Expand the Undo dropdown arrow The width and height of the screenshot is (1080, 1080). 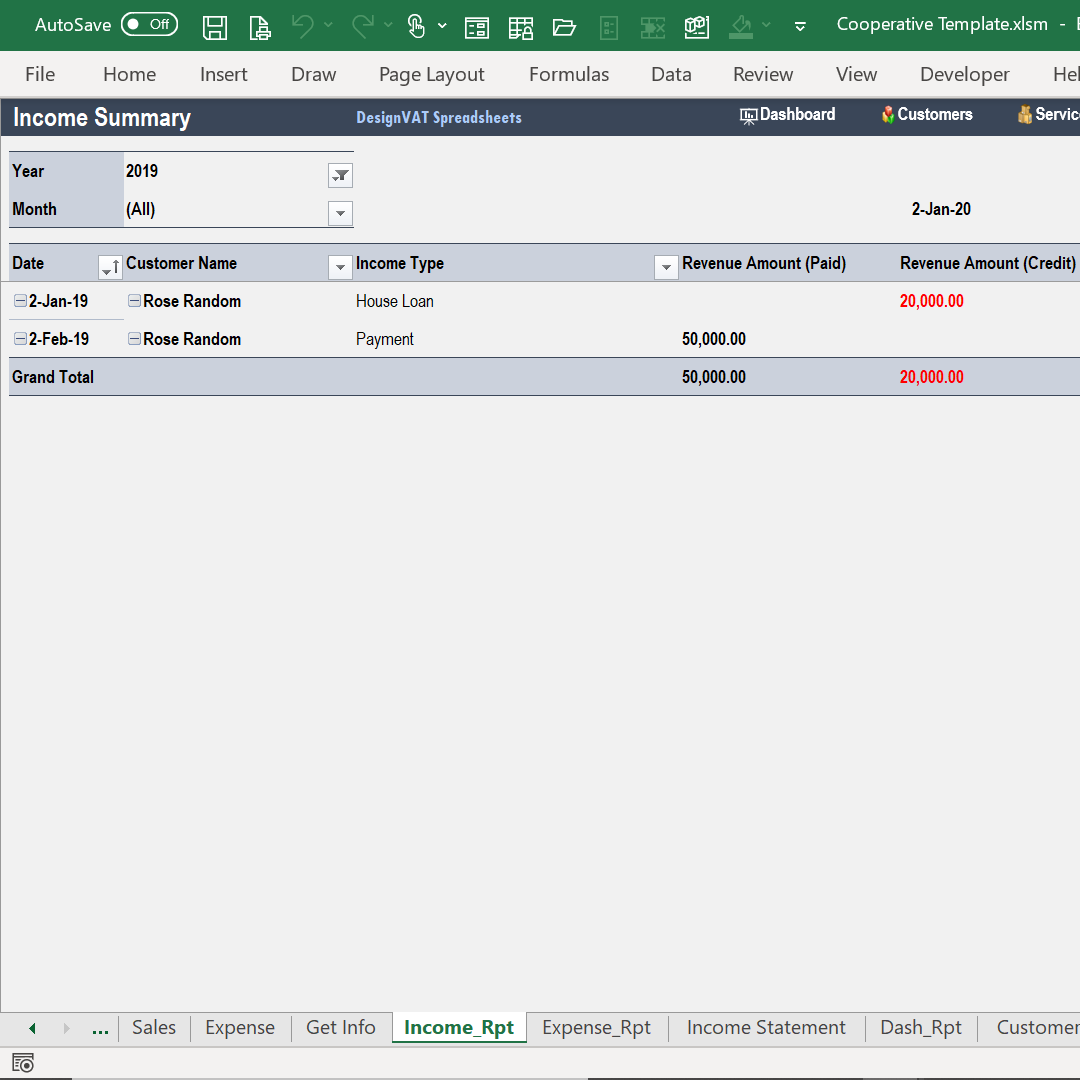click(x=328, y=26)
